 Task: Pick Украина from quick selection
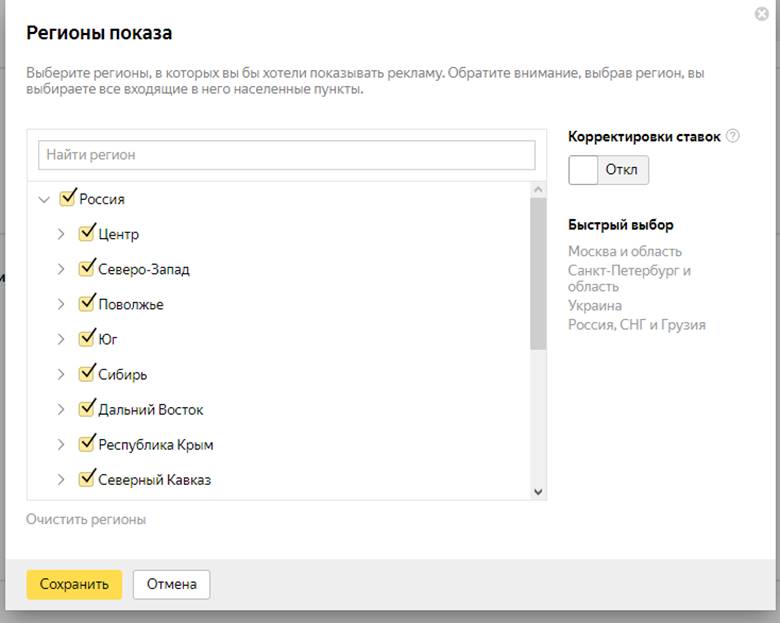tap(595, 305)
